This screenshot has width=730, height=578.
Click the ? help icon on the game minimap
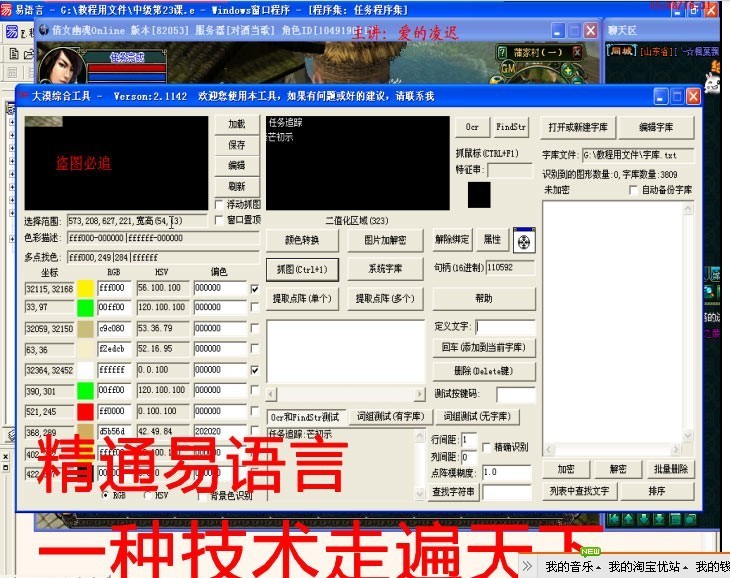(x=501, y=53)
